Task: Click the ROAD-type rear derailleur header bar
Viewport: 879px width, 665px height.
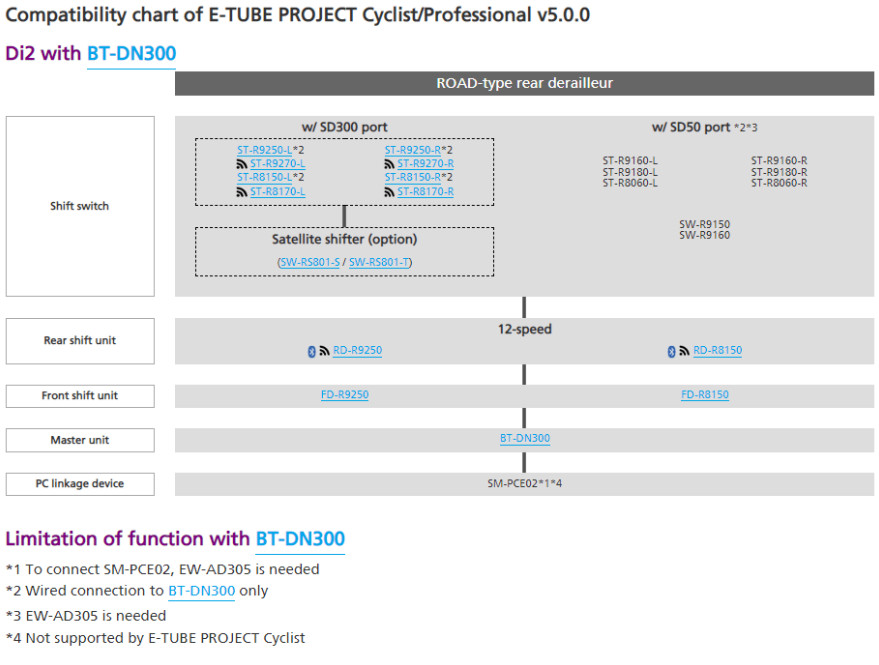Action: tap(524, 84)
